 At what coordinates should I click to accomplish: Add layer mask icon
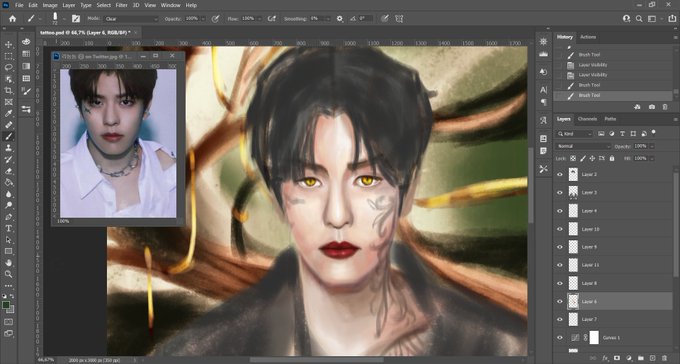pos(617,358)
